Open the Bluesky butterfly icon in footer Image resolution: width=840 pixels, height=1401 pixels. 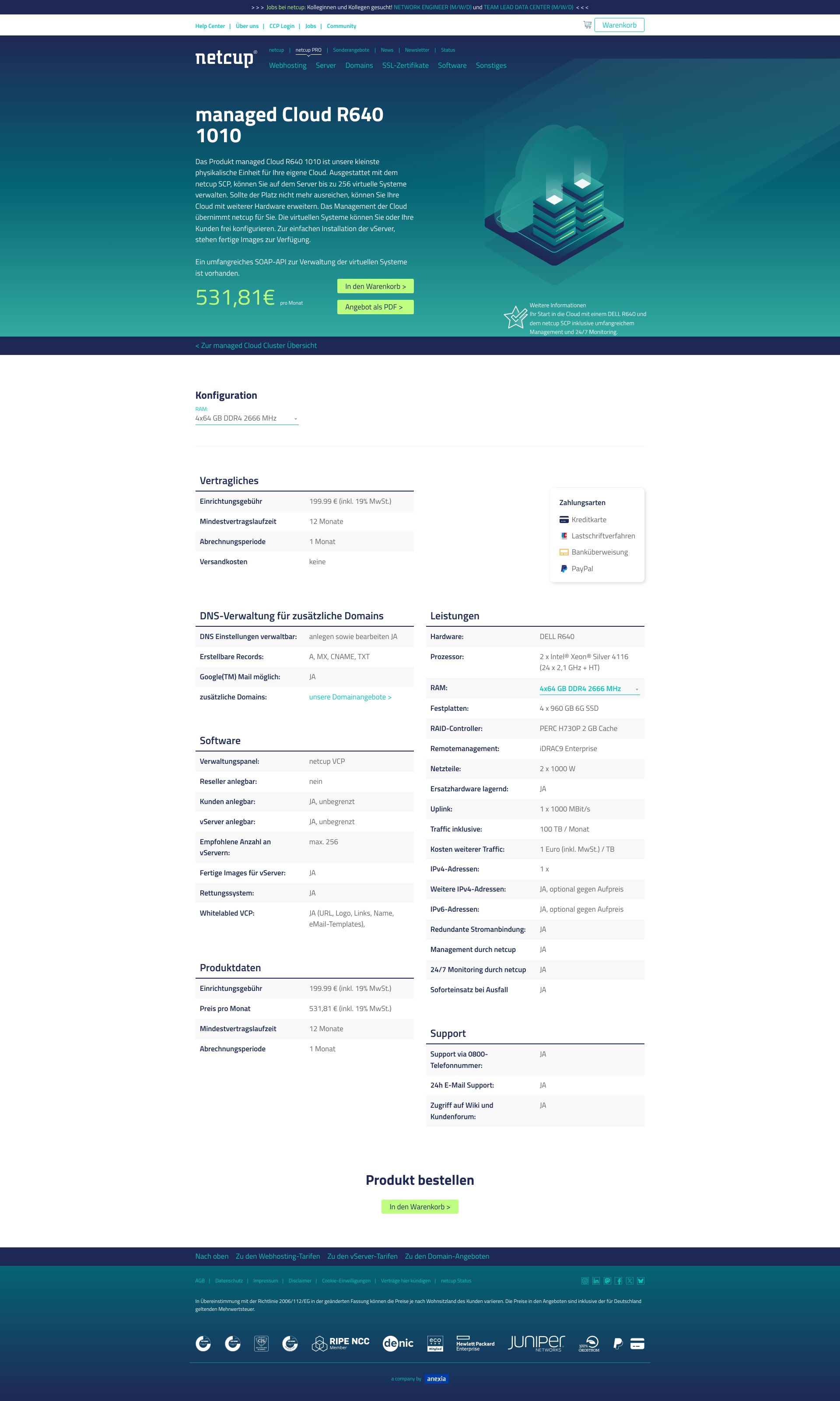tap(641, 1281)
